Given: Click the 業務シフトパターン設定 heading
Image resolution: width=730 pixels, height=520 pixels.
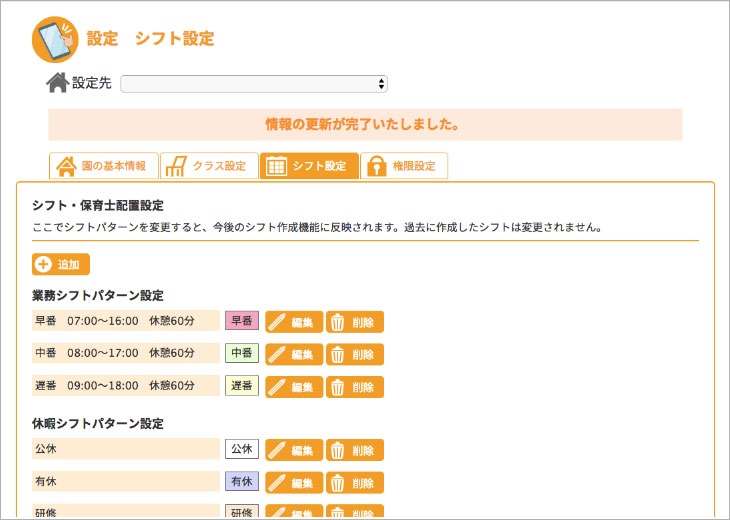Looking at the screenshot, I should coord(98,296).
